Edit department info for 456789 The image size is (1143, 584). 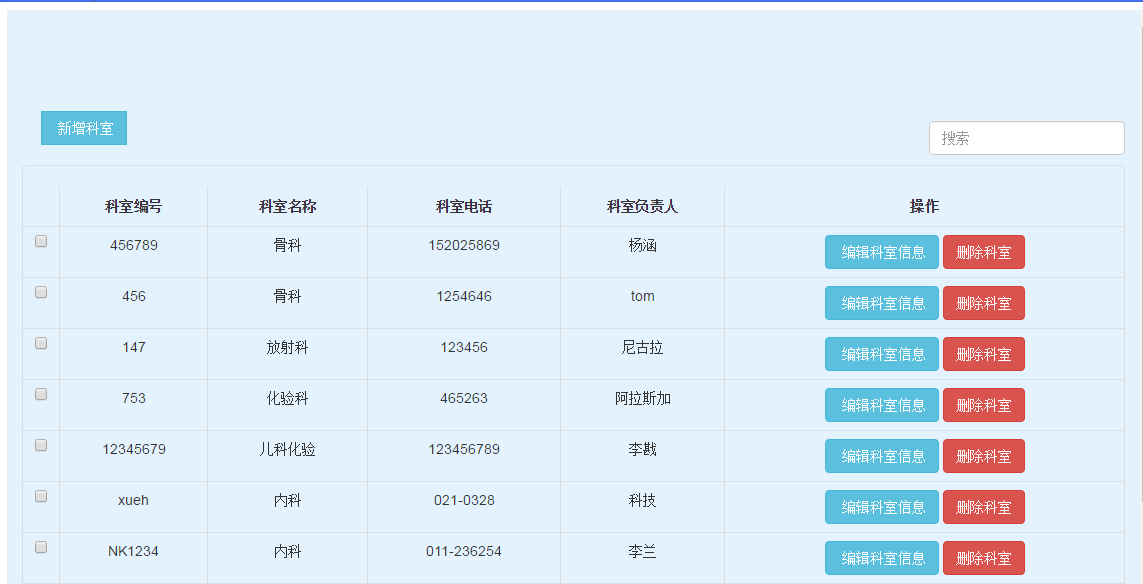coord(882,252)
